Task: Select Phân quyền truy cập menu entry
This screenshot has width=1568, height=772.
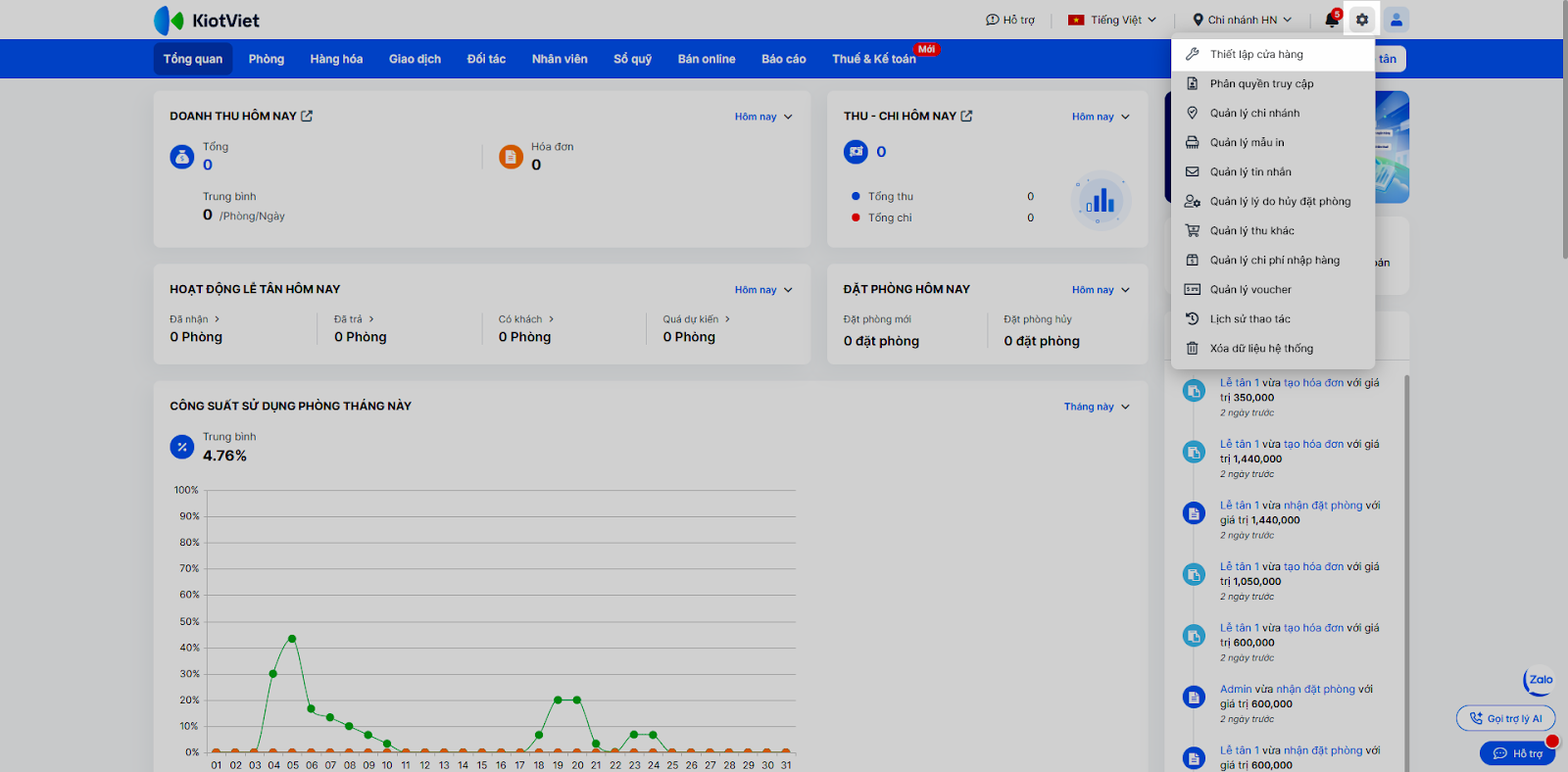Action: click(x=1273, y=83)
